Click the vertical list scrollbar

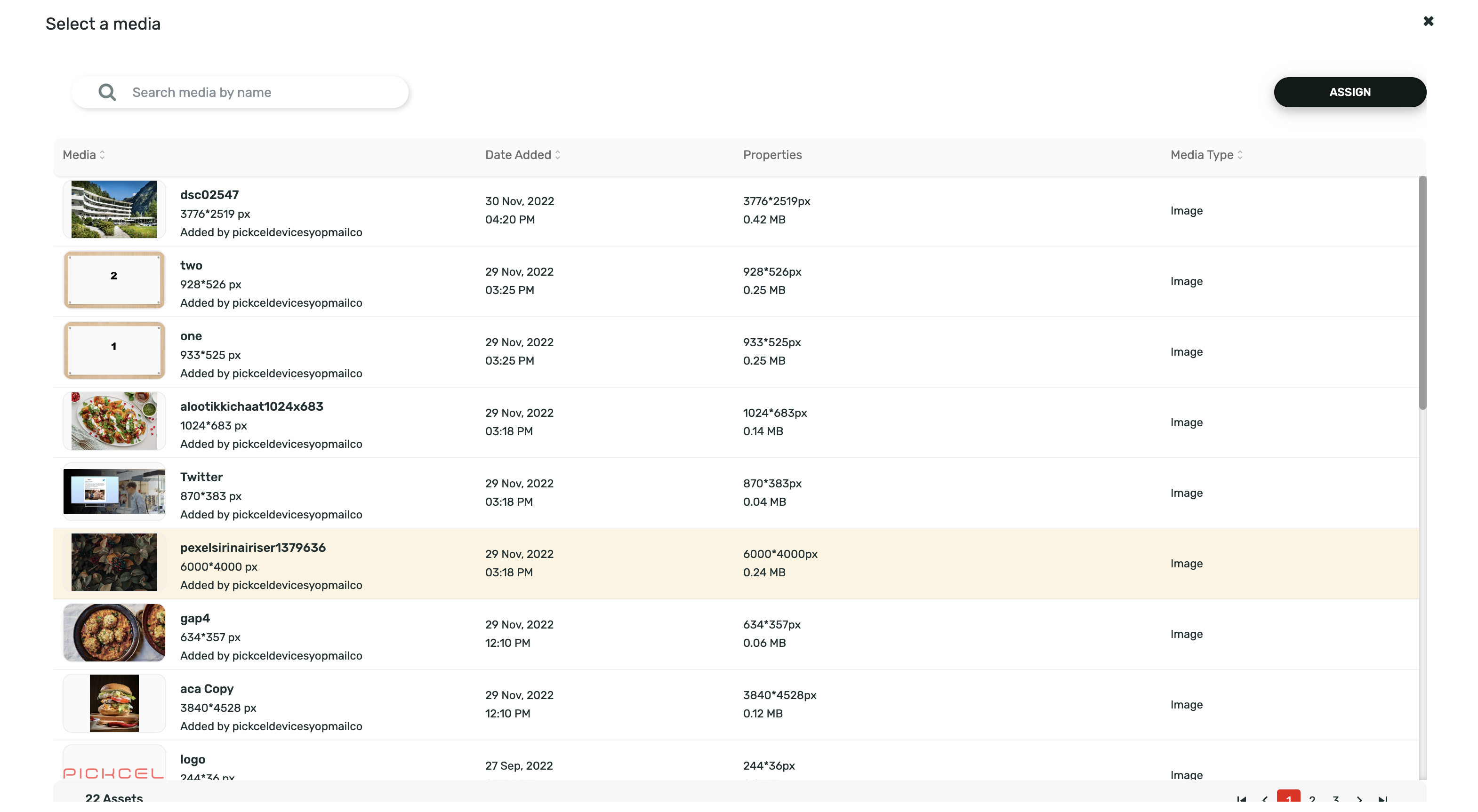point(1422,293)
